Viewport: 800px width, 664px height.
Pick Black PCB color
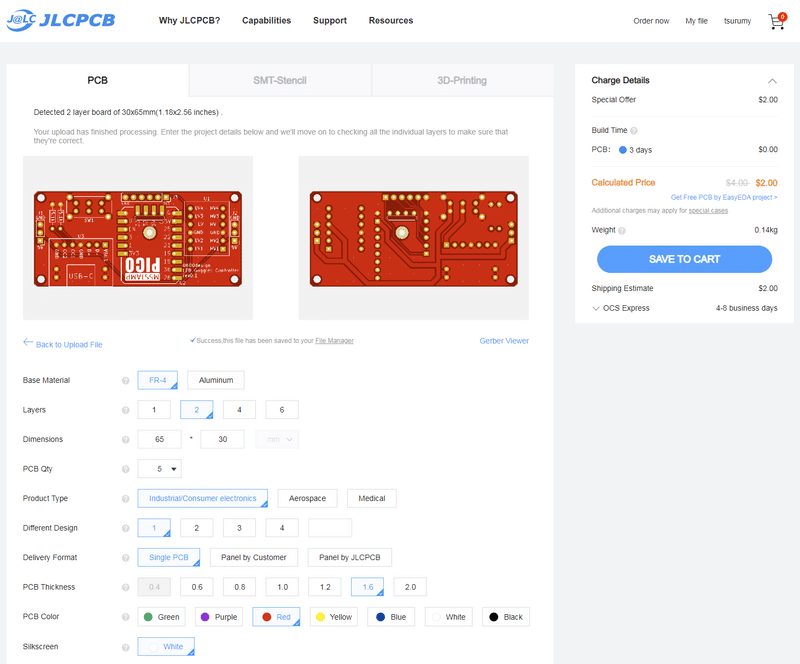[506, 617]
